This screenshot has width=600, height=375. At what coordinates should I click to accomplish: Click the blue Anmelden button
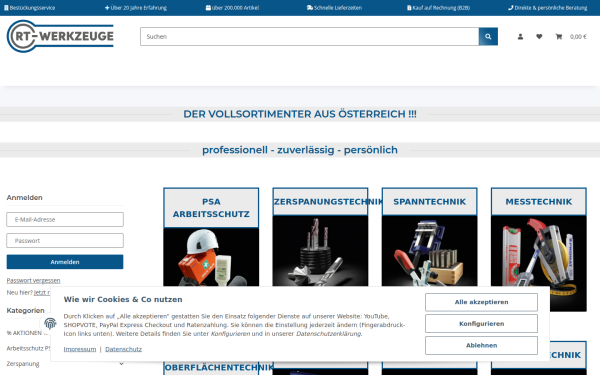coord(65,262)
